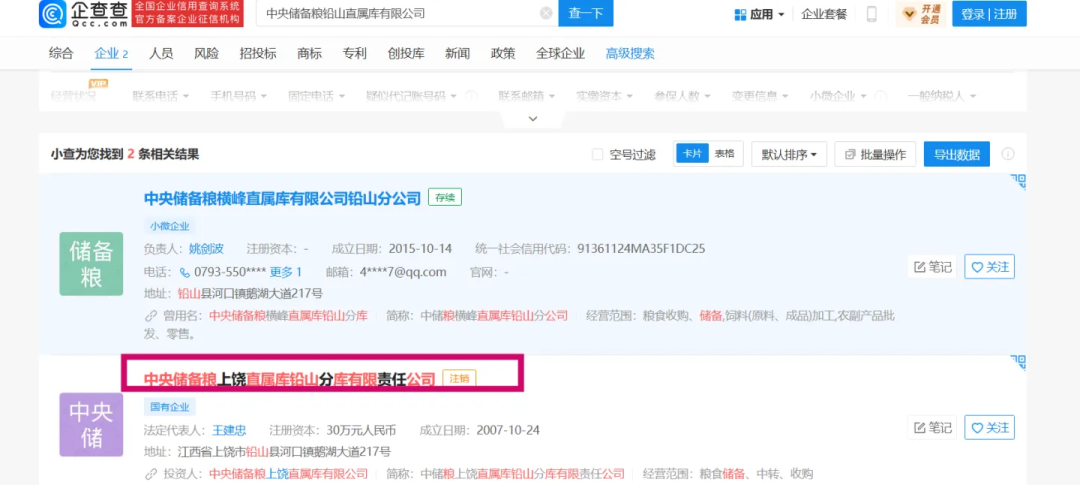Open the 固定电话 filter dropdown
1080x485 pixels.
tap(317, 96)
